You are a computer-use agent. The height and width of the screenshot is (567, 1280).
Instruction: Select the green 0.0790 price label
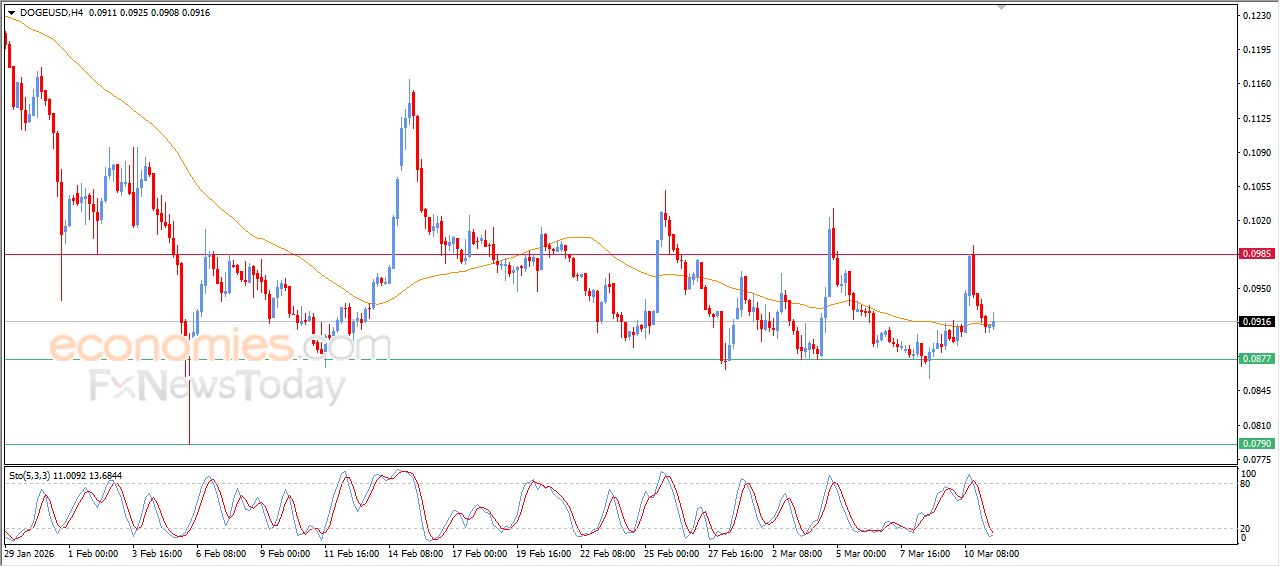(x=1256, y=443)
